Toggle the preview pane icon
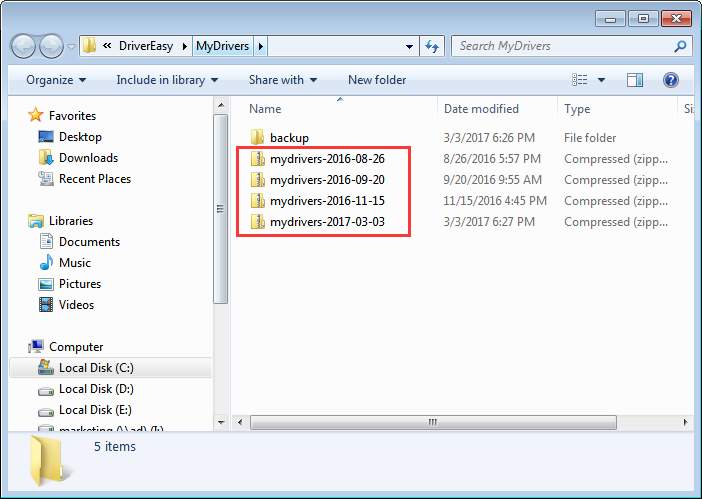The width and height of the screenshot is (702, 499). [635, 80]
